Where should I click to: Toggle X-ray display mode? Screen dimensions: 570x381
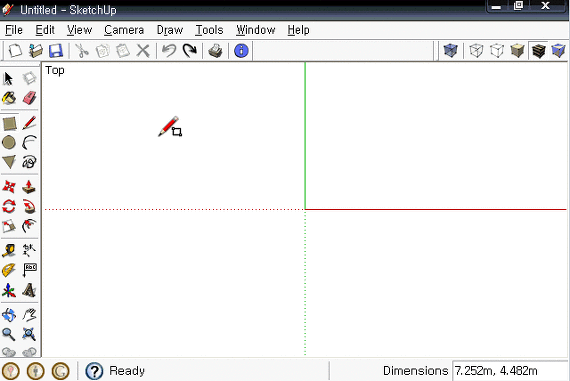click(450, 51)
